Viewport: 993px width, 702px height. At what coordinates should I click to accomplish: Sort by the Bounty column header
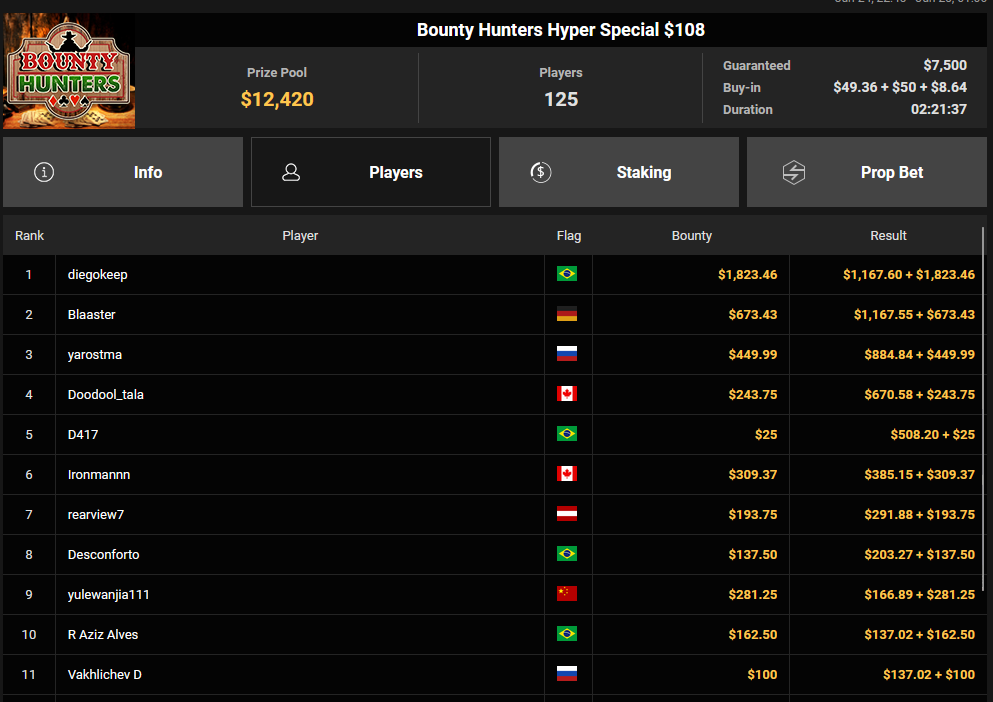point(692,236)
